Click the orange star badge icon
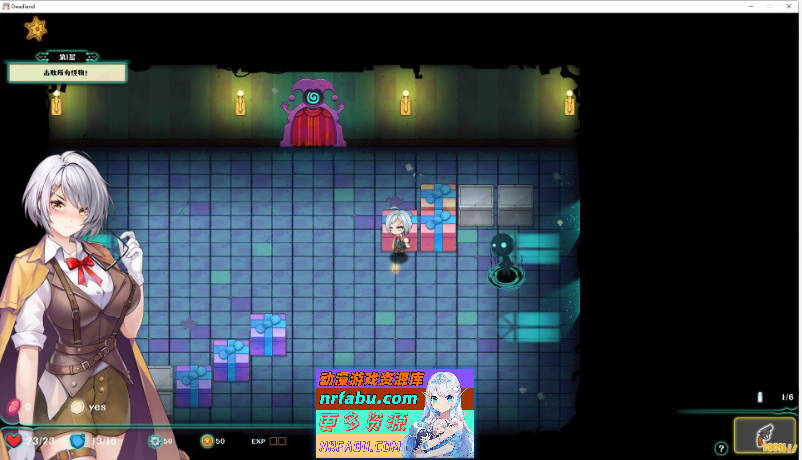802x460 pixels. tap(36, 29)
